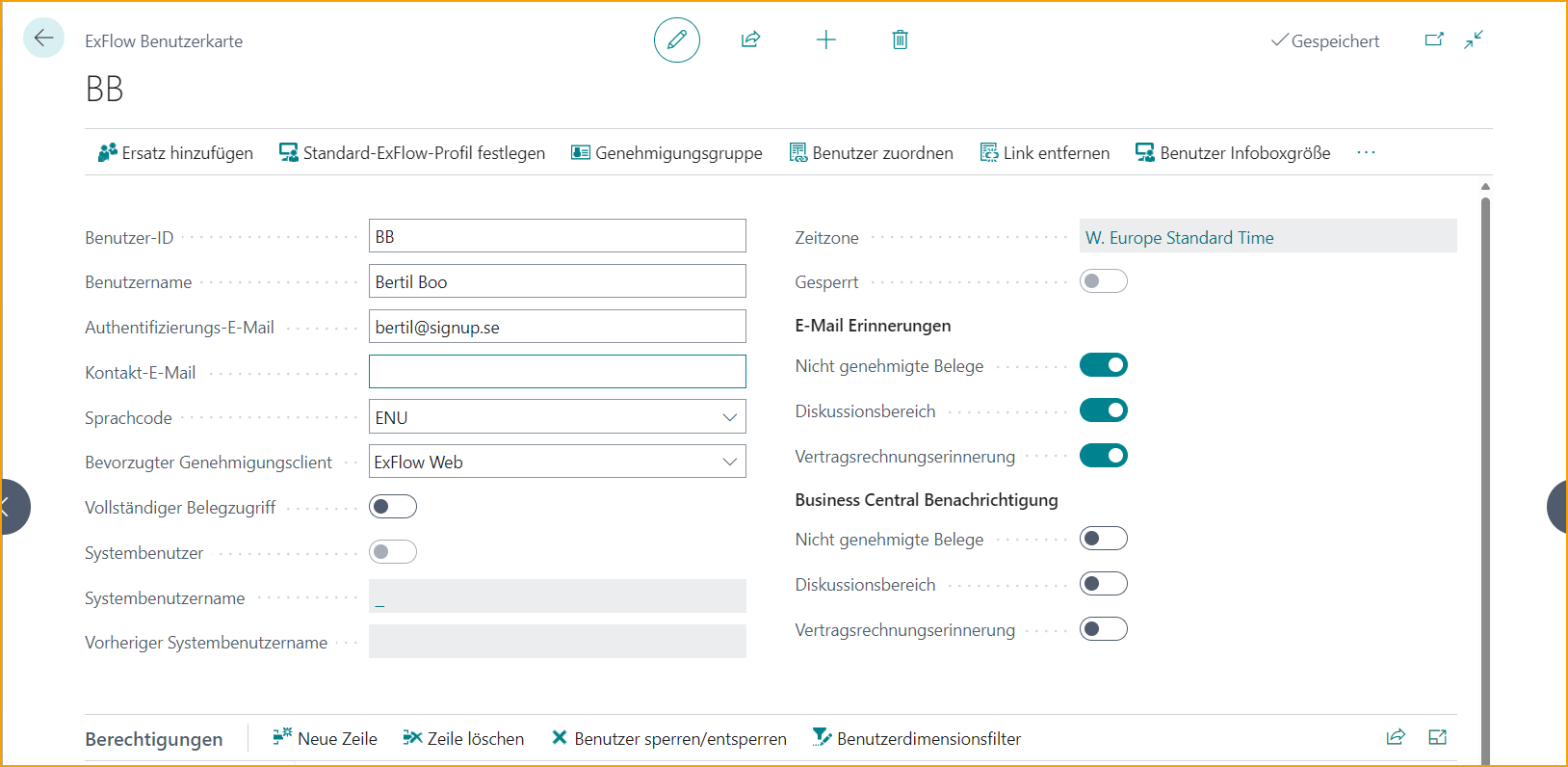
Task: Click scrollbar up arrow
Action: click(1485, 187)
